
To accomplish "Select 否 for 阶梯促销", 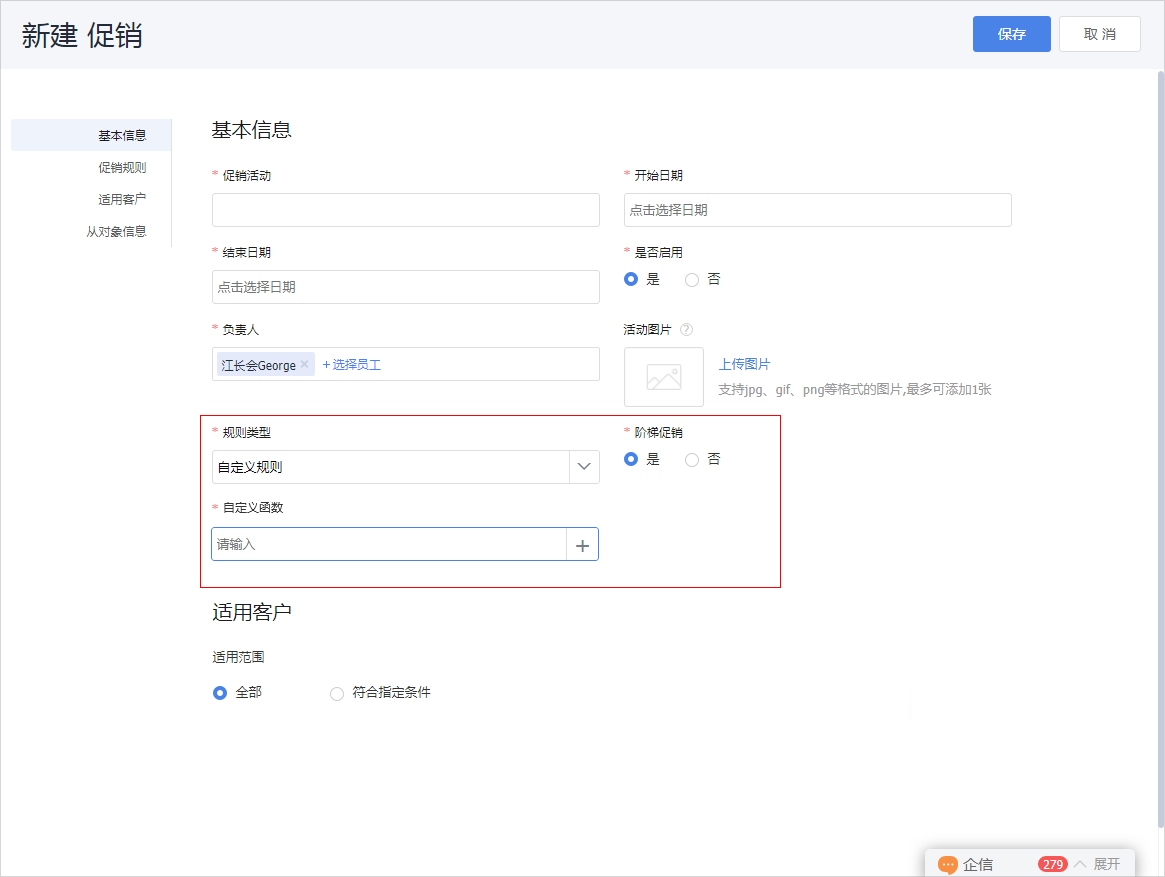I will (x=691, y=459).
